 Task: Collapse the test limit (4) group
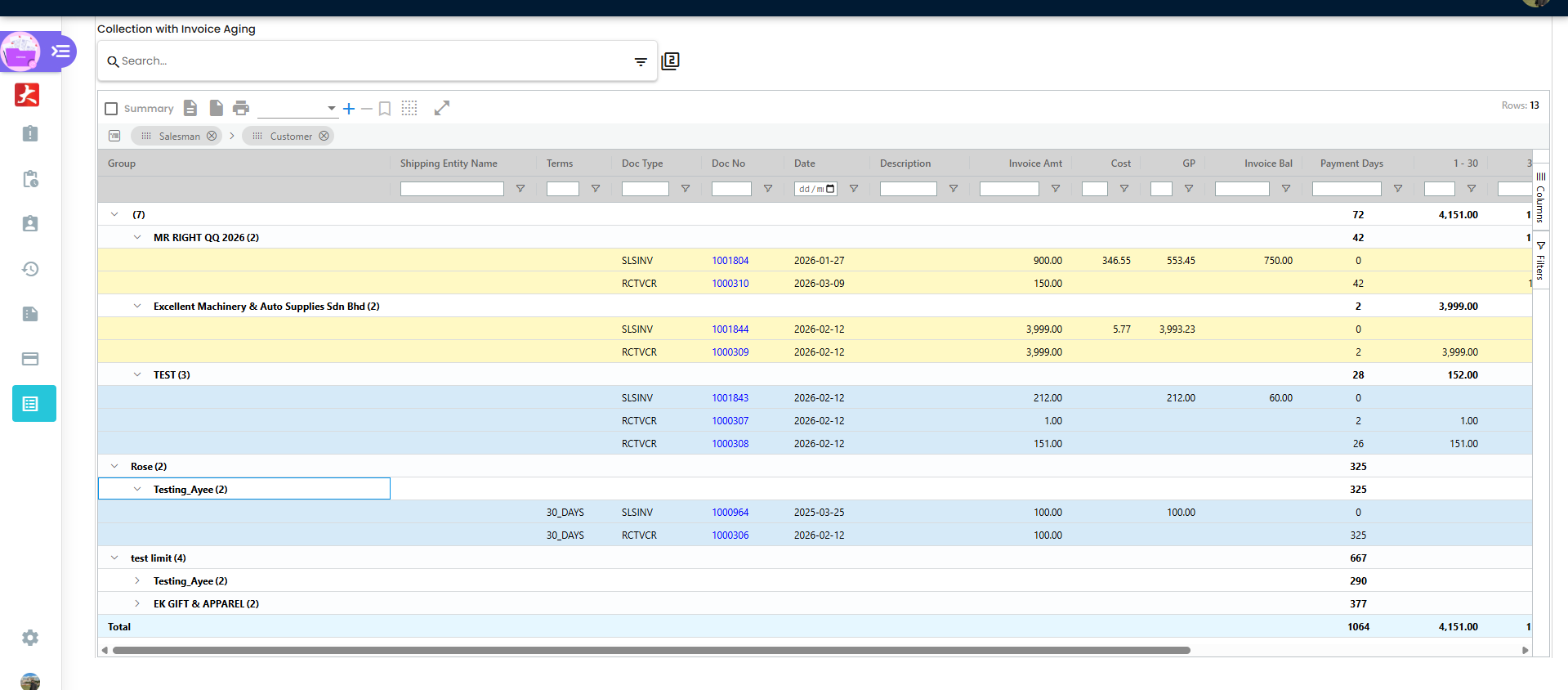(x=114, y=558)
